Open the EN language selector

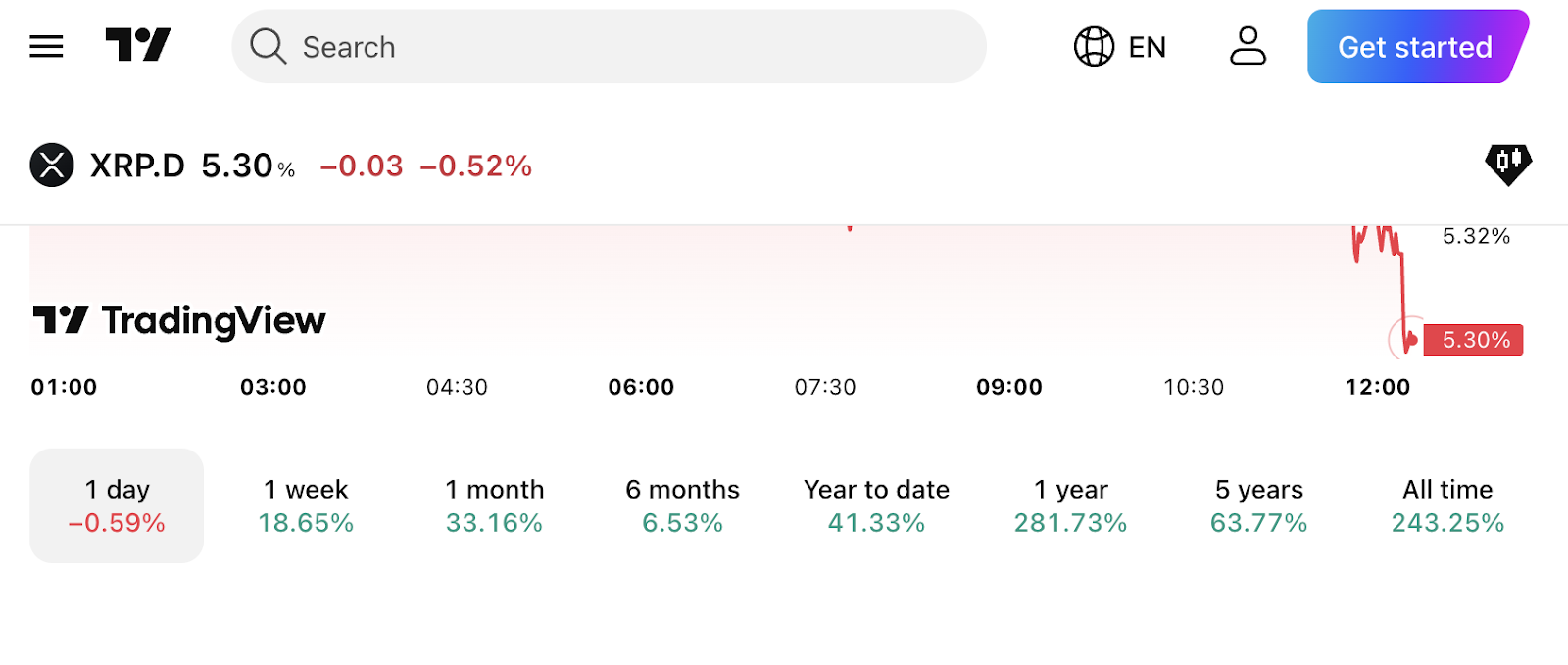tap(1147, 47)
